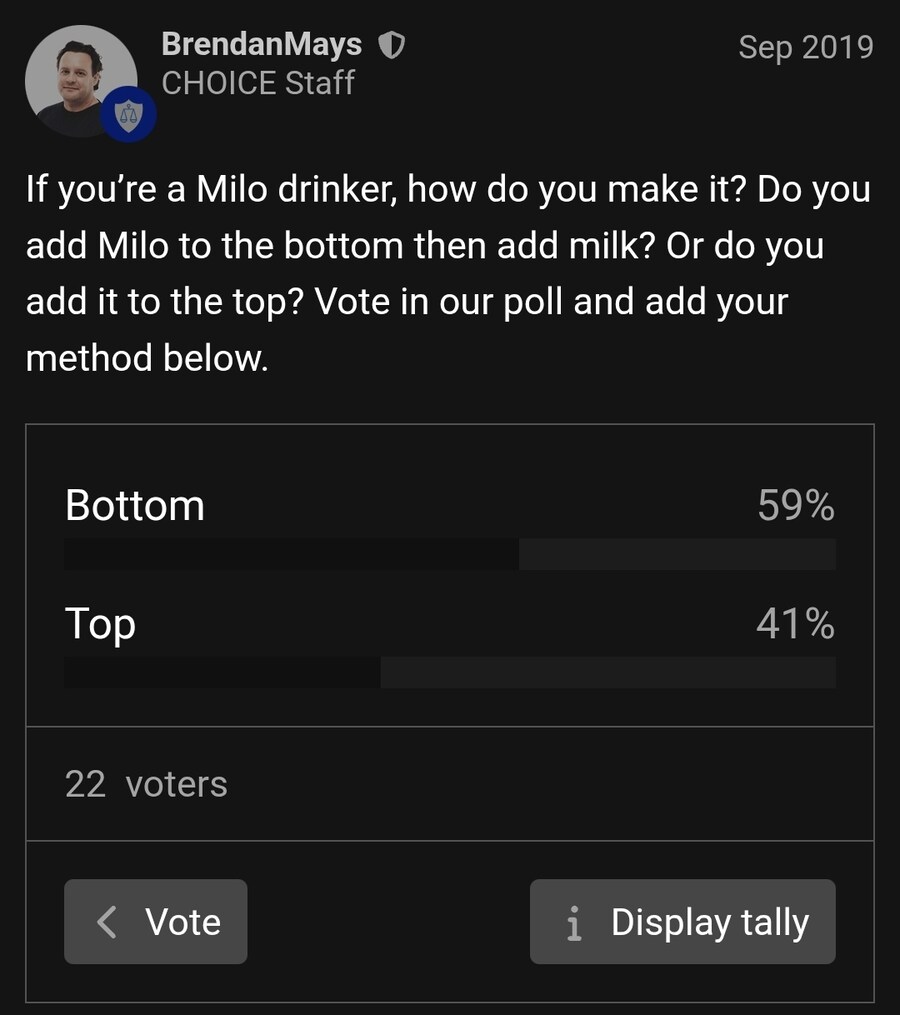Click the Bottom option's progress bar

[x=450, y=554]
